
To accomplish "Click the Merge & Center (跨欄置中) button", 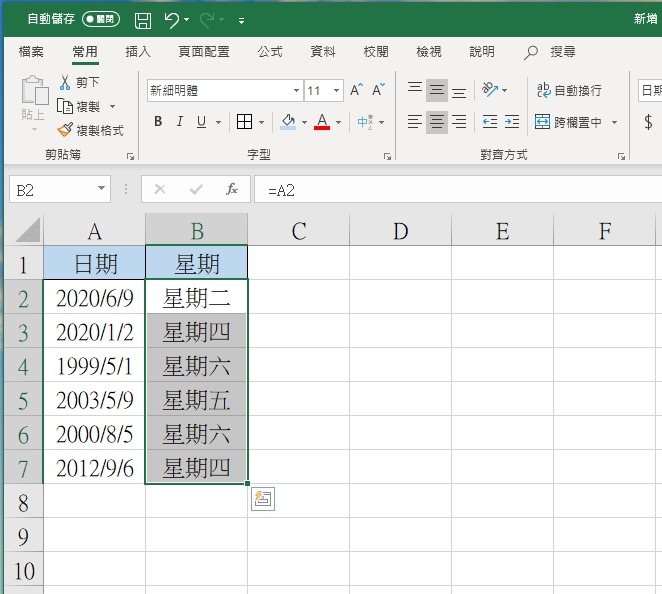I will (569, 122).
